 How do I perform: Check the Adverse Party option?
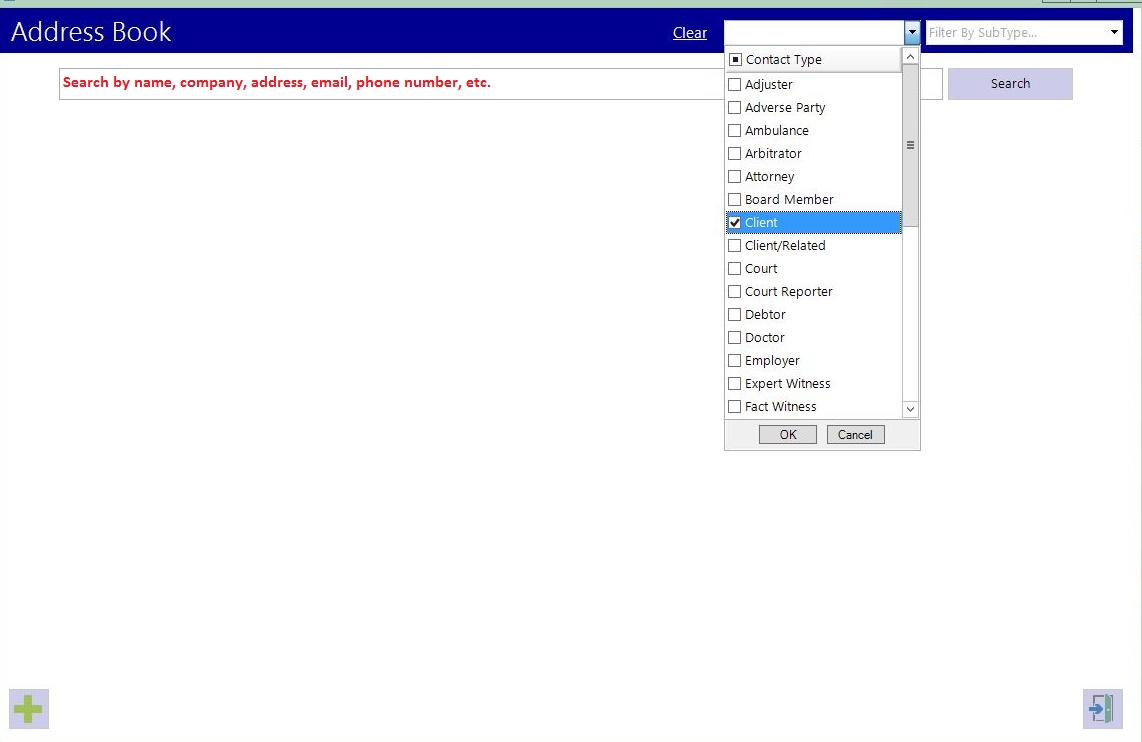pos(735,108)
